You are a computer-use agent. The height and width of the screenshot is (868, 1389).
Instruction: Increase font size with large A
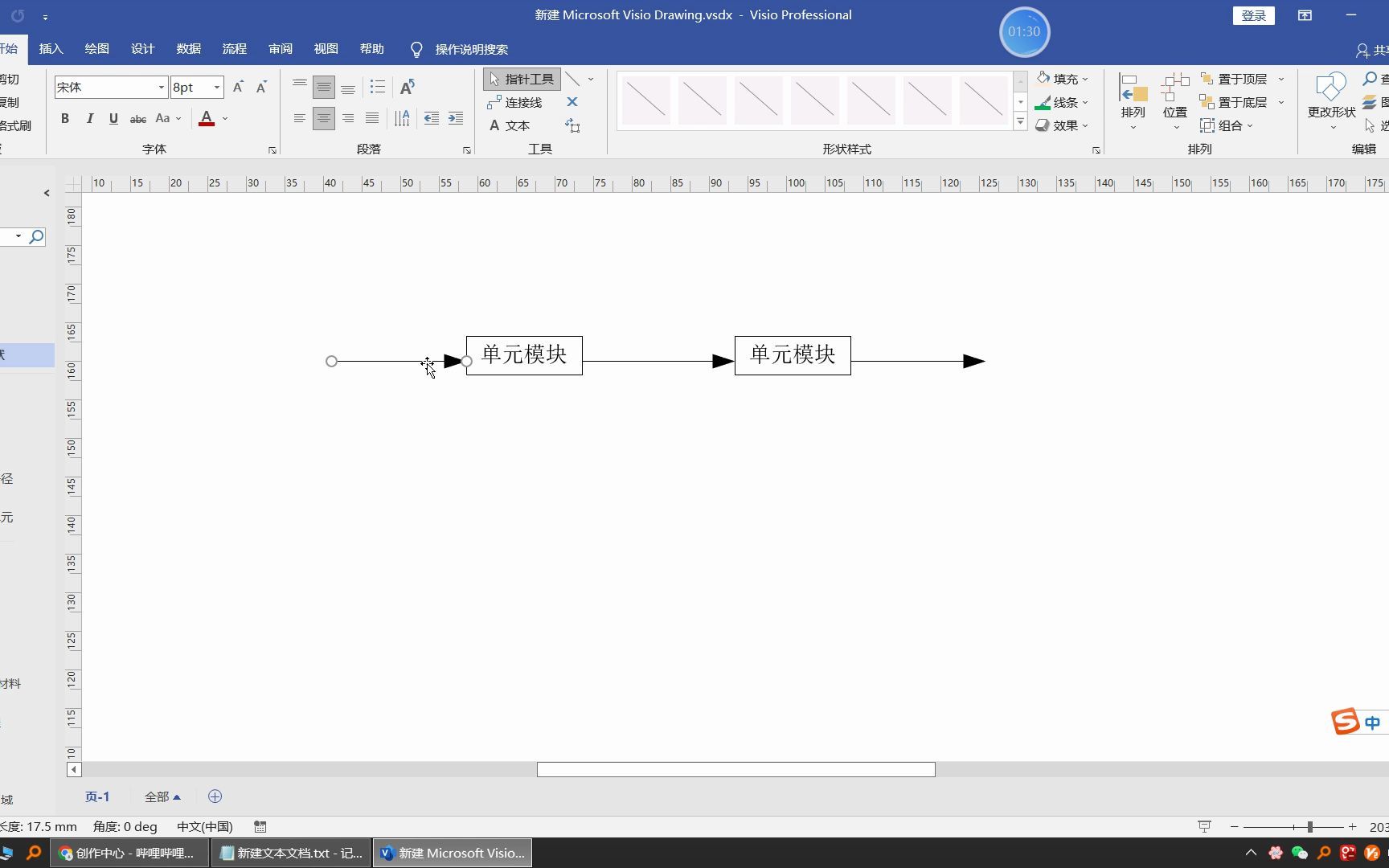(238, 87)
